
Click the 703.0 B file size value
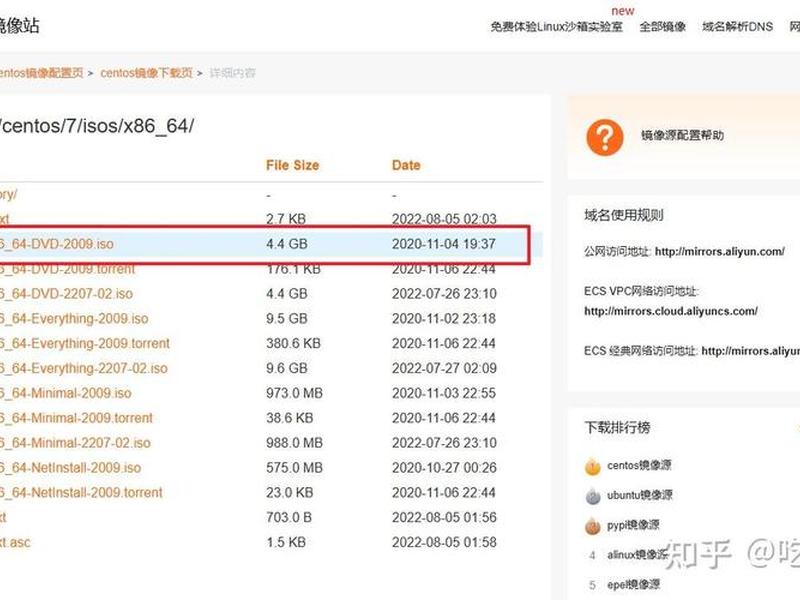(289, 517)
